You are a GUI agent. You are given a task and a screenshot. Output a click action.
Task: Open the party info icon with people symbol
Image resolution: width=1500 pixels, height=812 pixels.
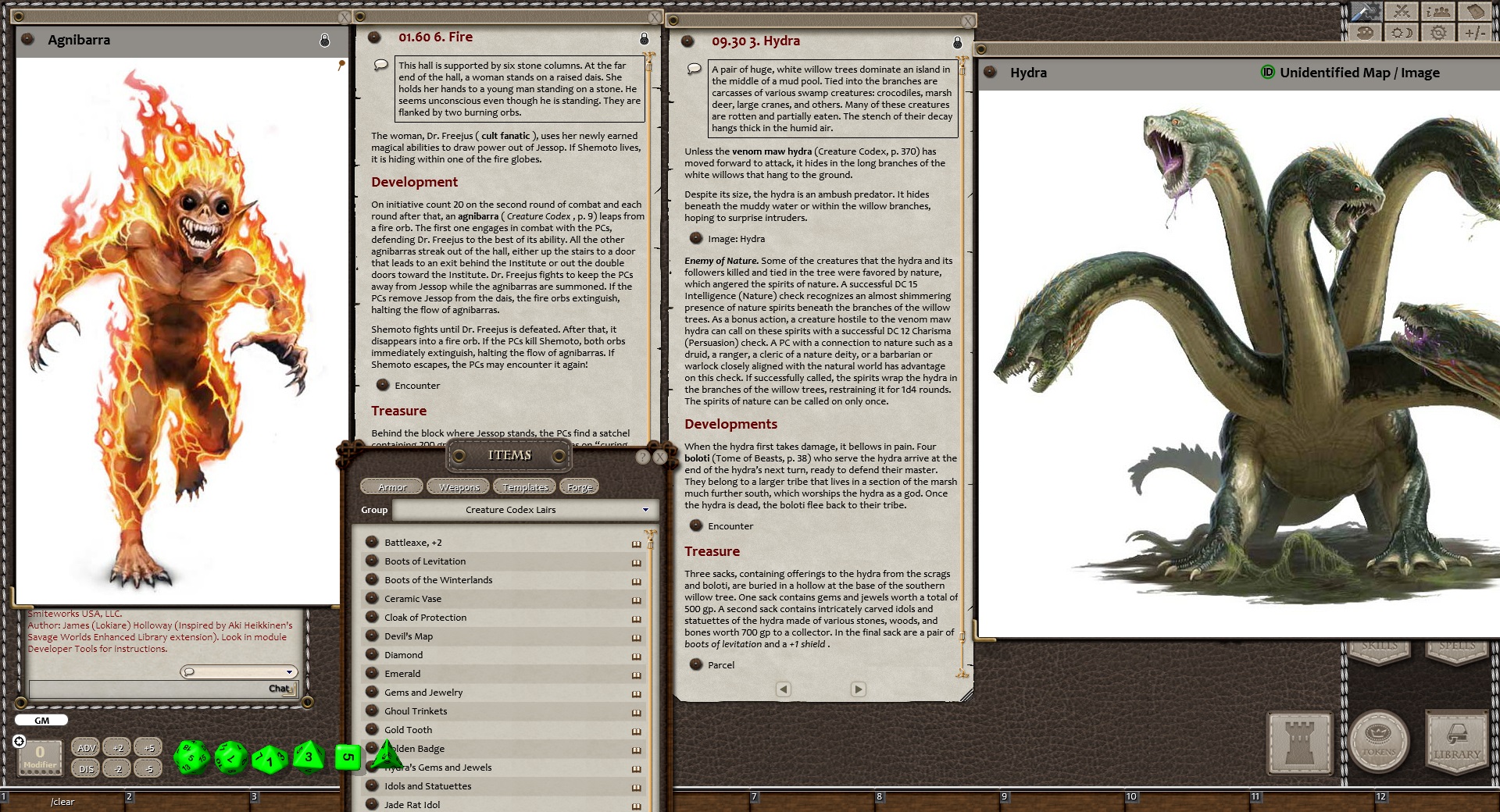1440,12
